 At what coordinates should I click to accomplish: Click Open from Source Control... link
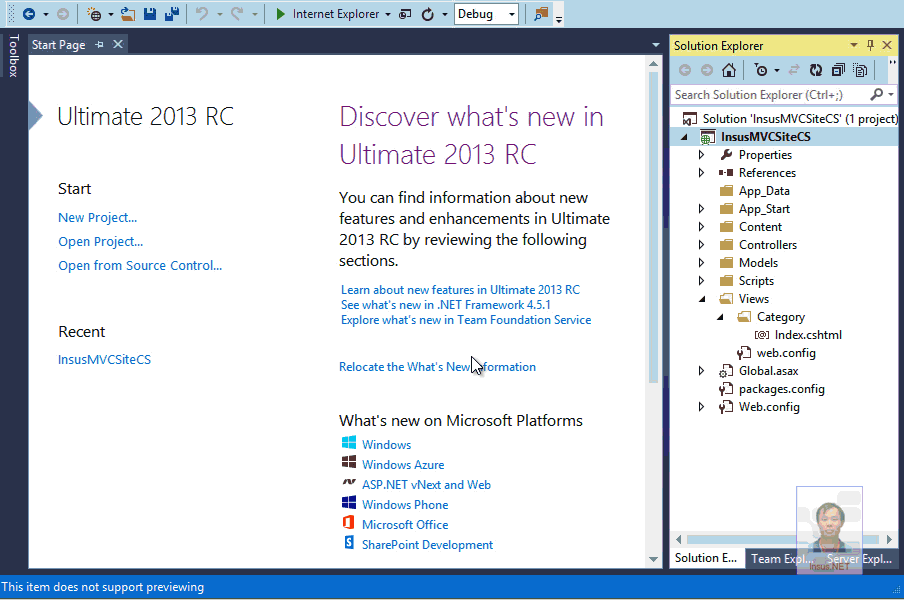click(x=140, y=265)
